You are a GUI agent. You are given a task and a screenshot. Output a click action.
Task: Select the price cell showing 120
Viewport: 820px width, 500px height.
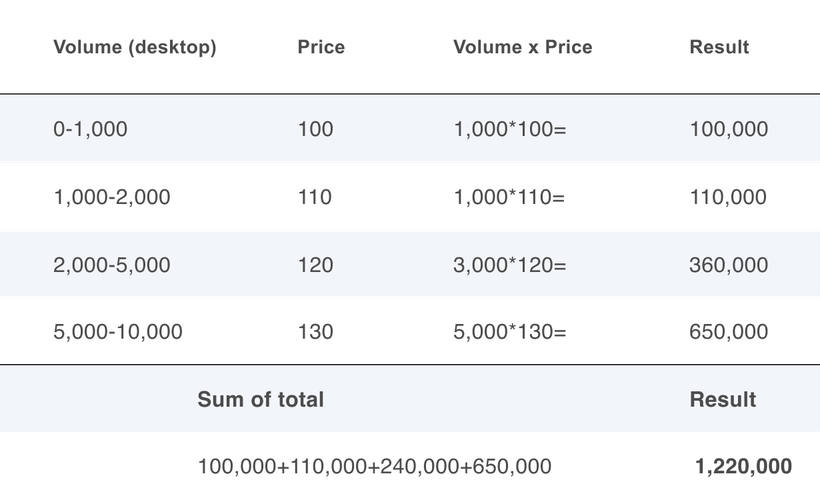coord(315,265)
